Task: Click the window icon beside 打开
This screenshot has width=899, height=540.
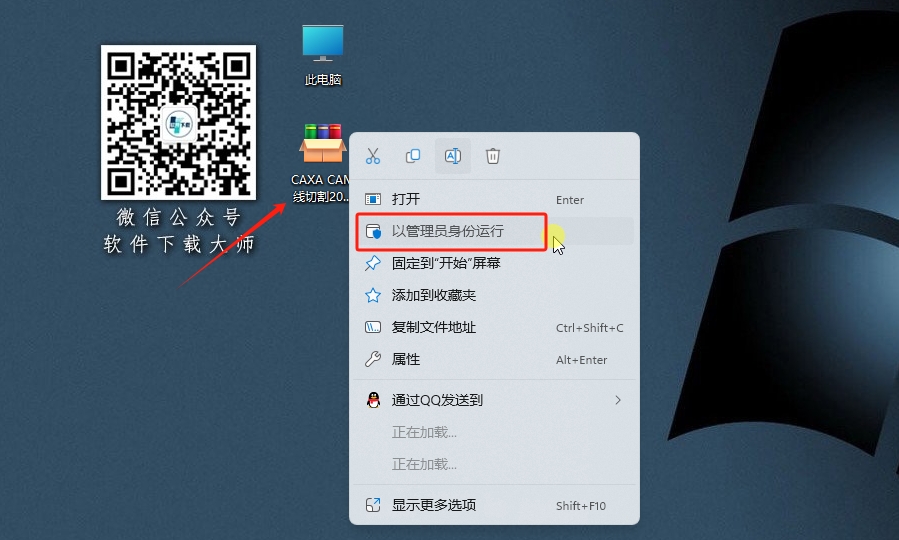Action: click(373, 199)
